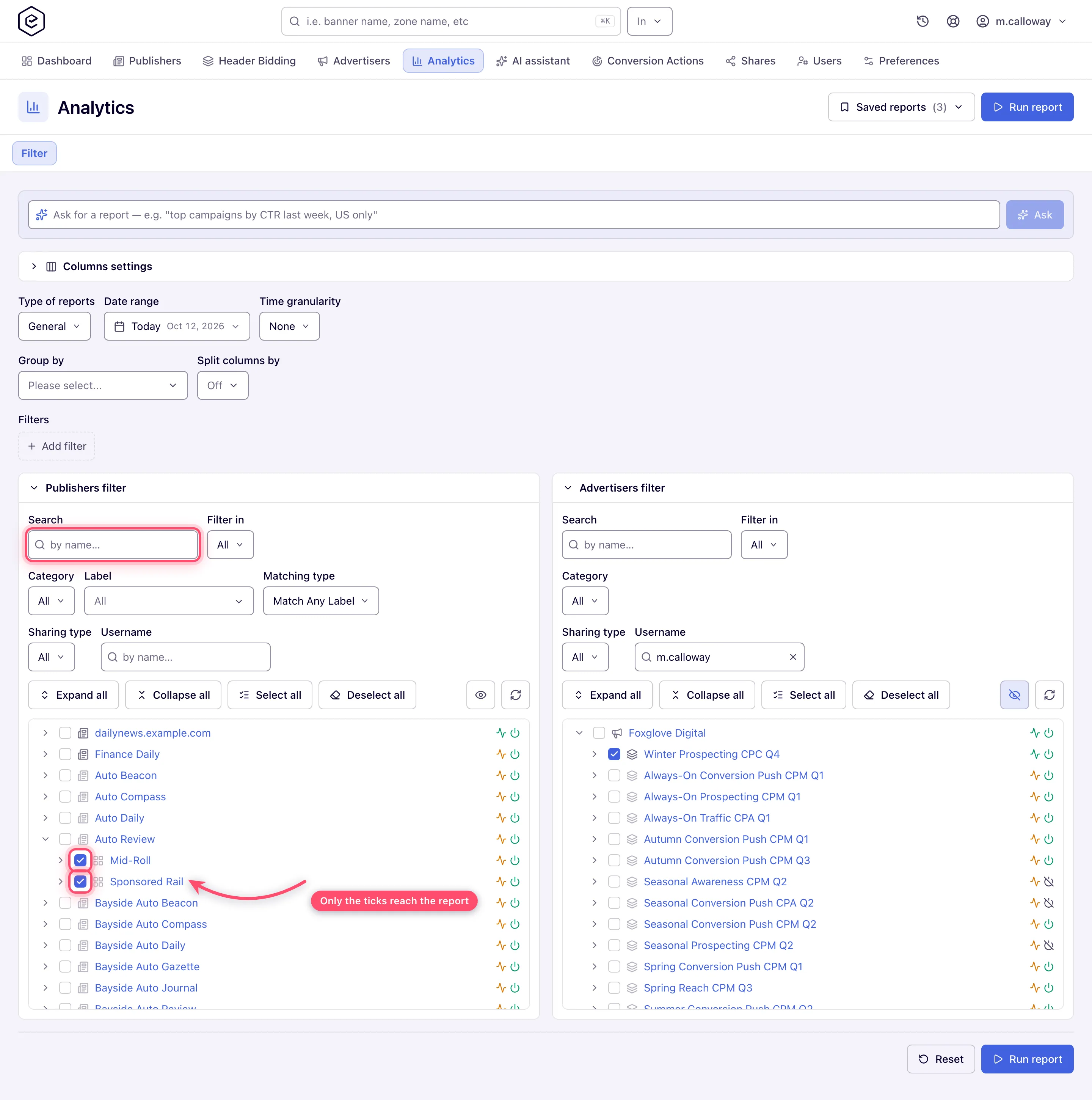Open the help lifebuoy icon

(x=953, y=21)
